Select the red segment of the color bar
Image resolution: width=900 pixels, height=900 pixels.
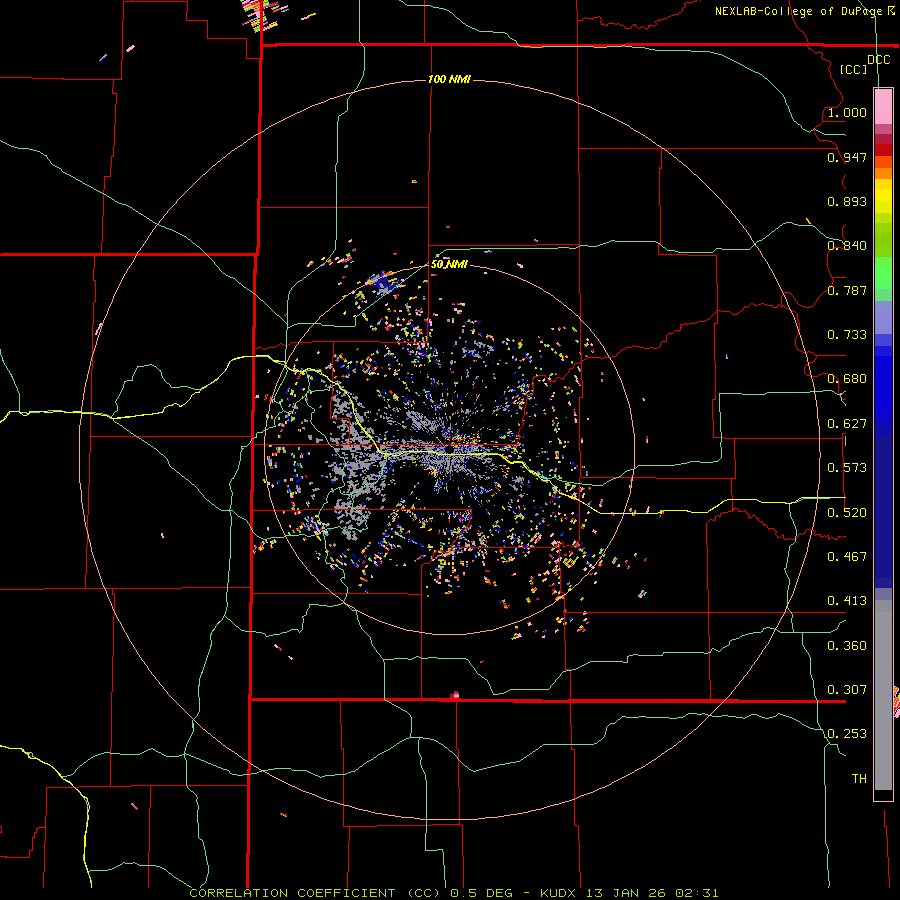pos(883,149)
